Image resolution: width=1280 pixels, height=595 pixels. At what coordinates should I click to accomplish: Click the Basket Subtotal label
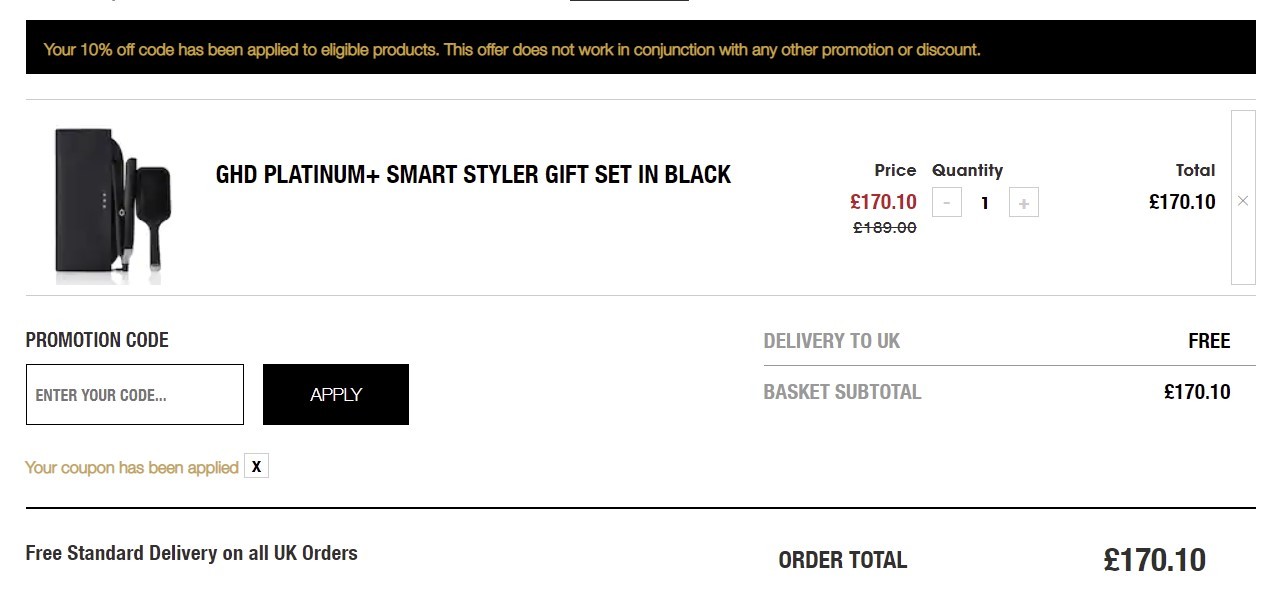coord(842,392)
